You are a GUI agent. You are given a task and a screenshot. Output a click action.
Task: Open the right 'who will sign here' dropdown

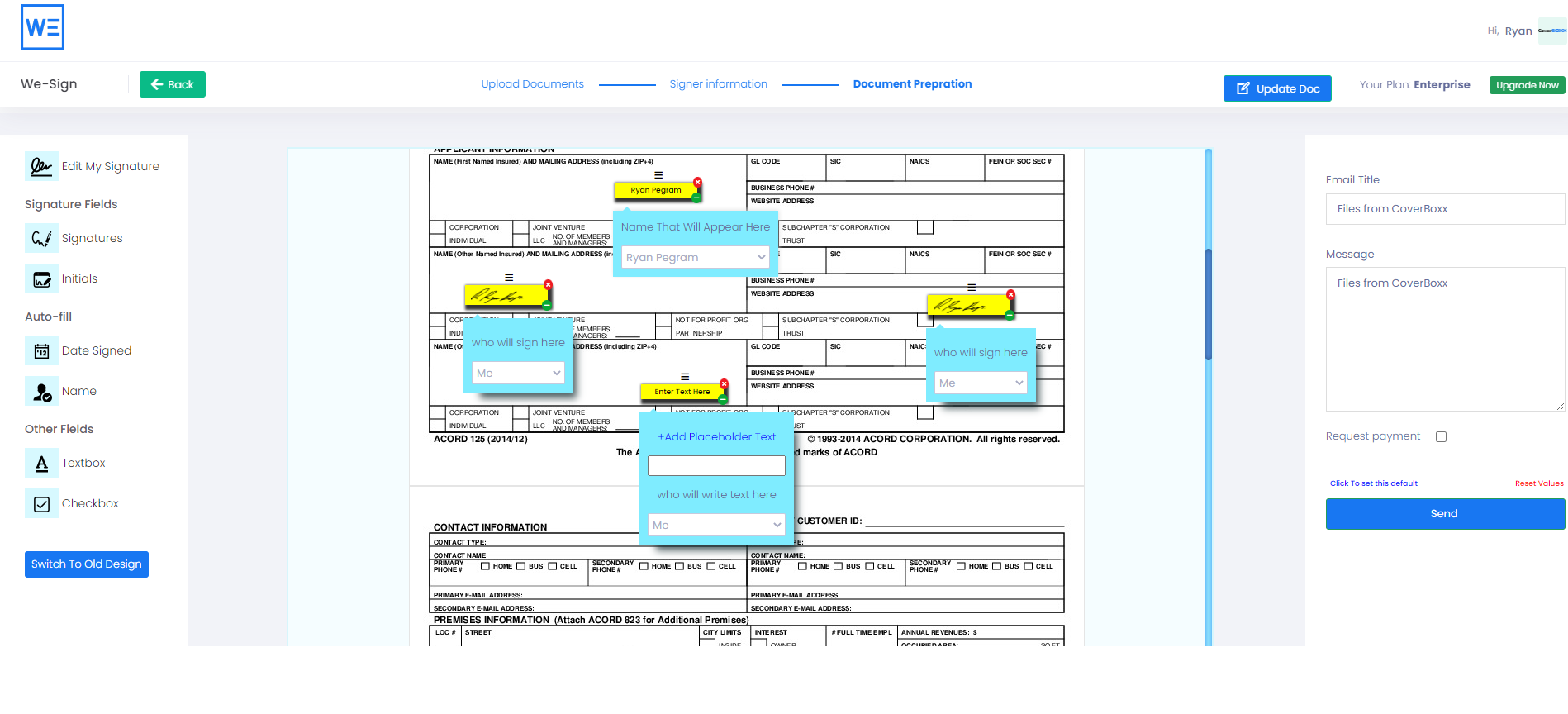click(981, 383)
